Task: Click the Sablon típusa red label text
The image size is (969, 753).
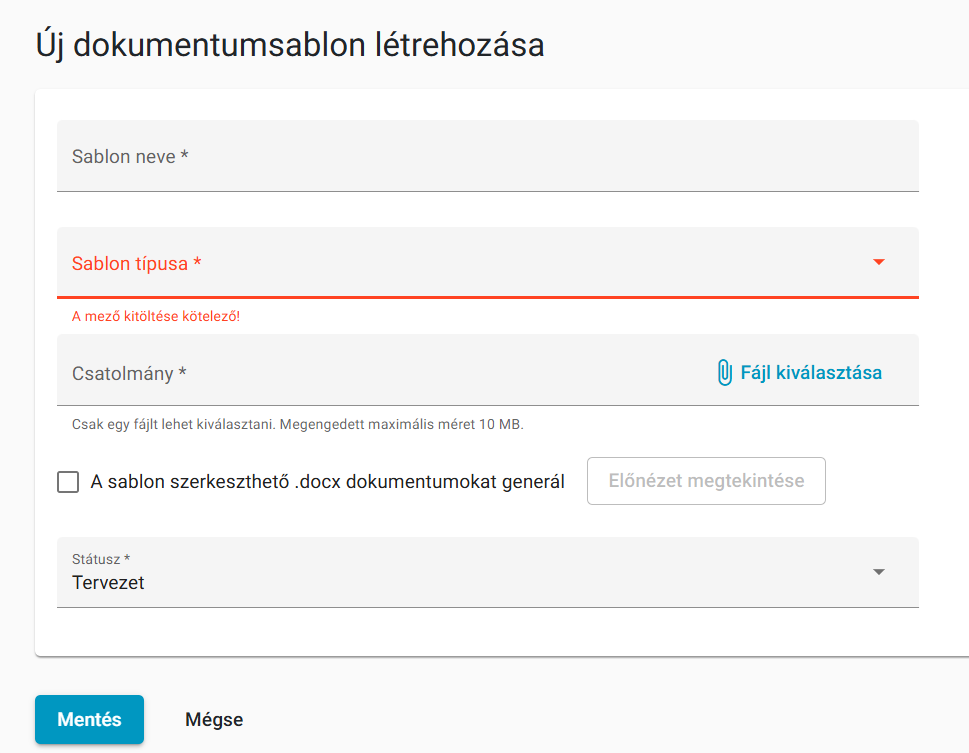Action: pyautogui.click(x=137, y=263)
